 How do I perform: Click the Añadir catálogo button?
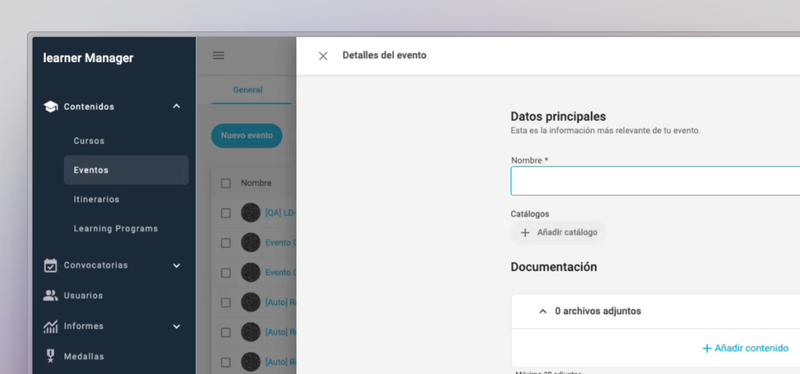(559, 233)
